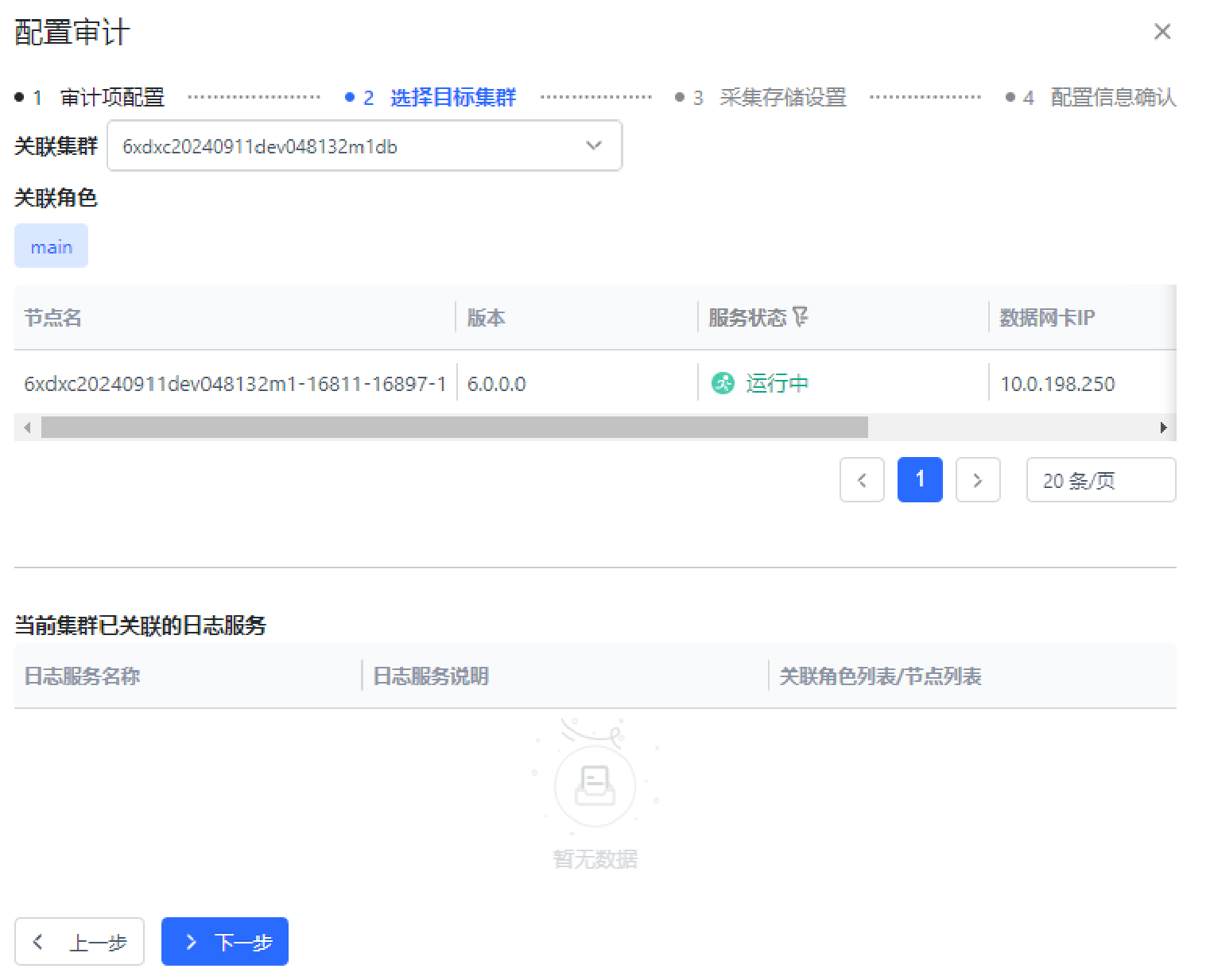Select the node row ending in 16897-1
1210x980 pixels.
click(x=235, y=383)
